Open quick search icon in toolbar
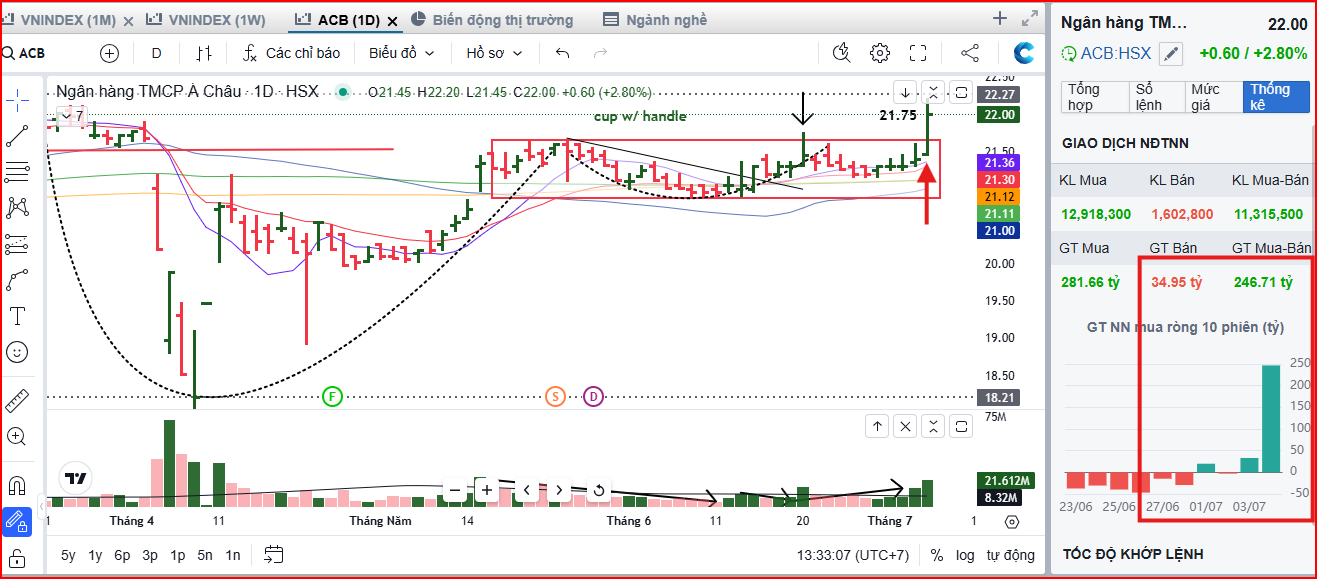This screenshot has height=579, width=1317. [x=841, y=53]
